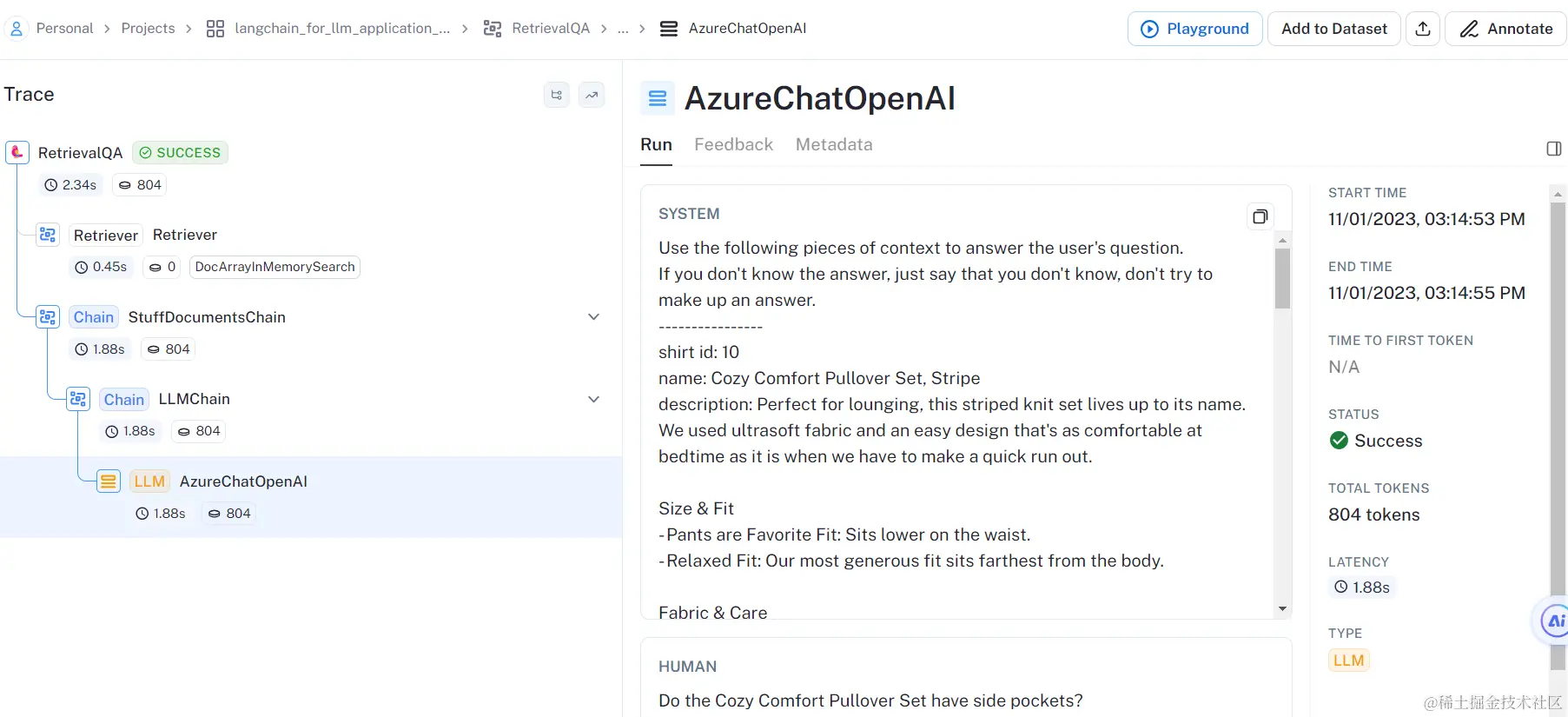The height and width of the screenshot is (717, 1568).
Task: Copy the SYSTEM message content
Action: pos(1260,216)
